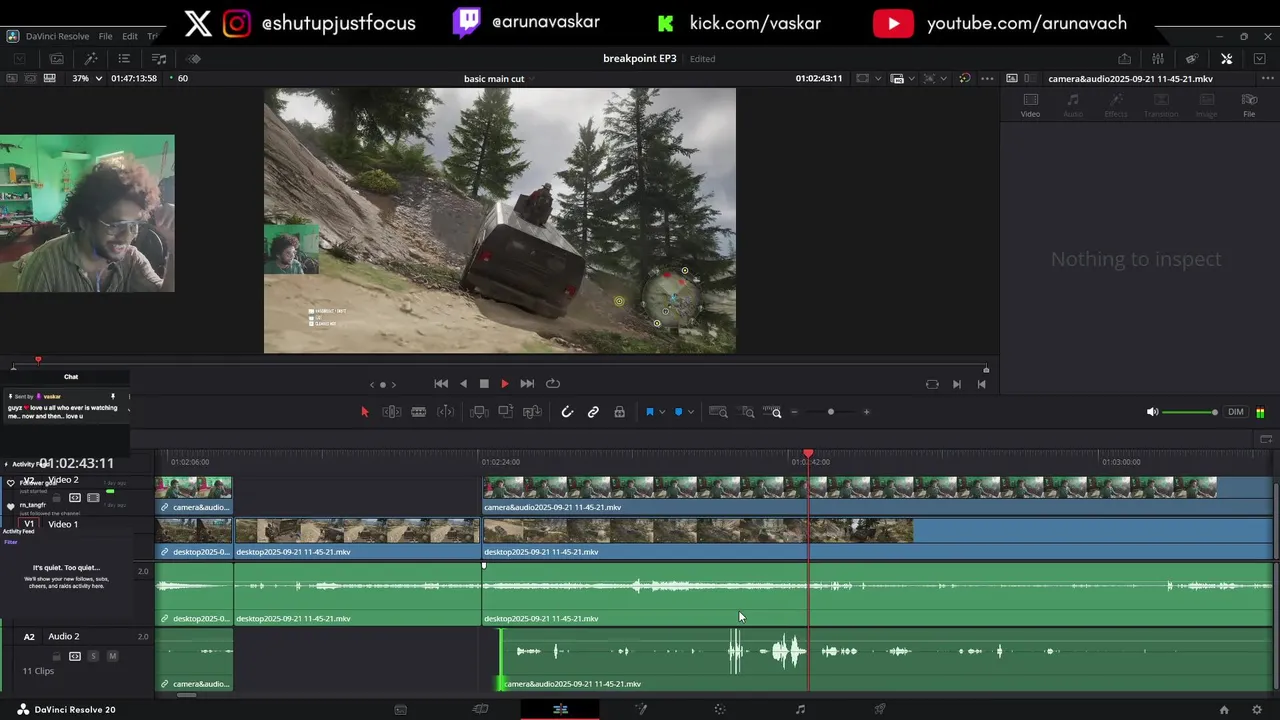The height and width of the screenshot is (720, 1280).
Task: Adjust the green monitor volume slider
Action: point(1190,412)
